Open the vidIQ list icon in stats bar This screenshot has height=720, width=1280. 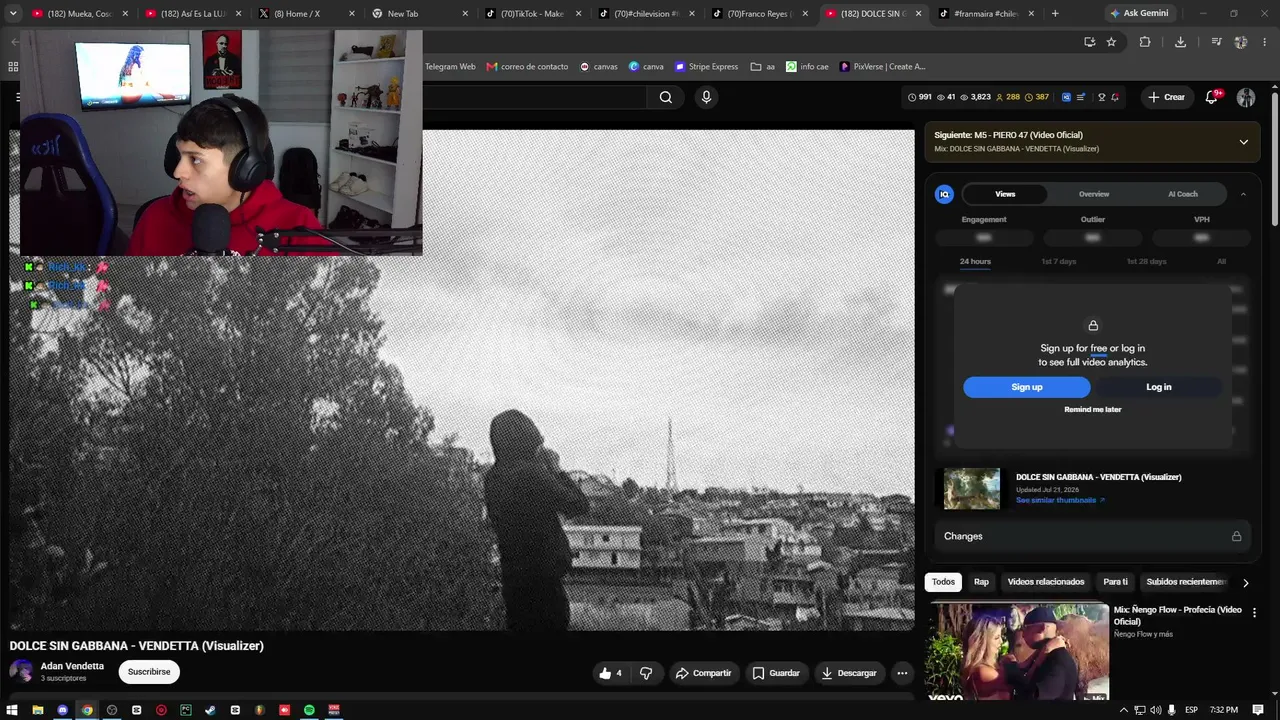[1081, 97]
